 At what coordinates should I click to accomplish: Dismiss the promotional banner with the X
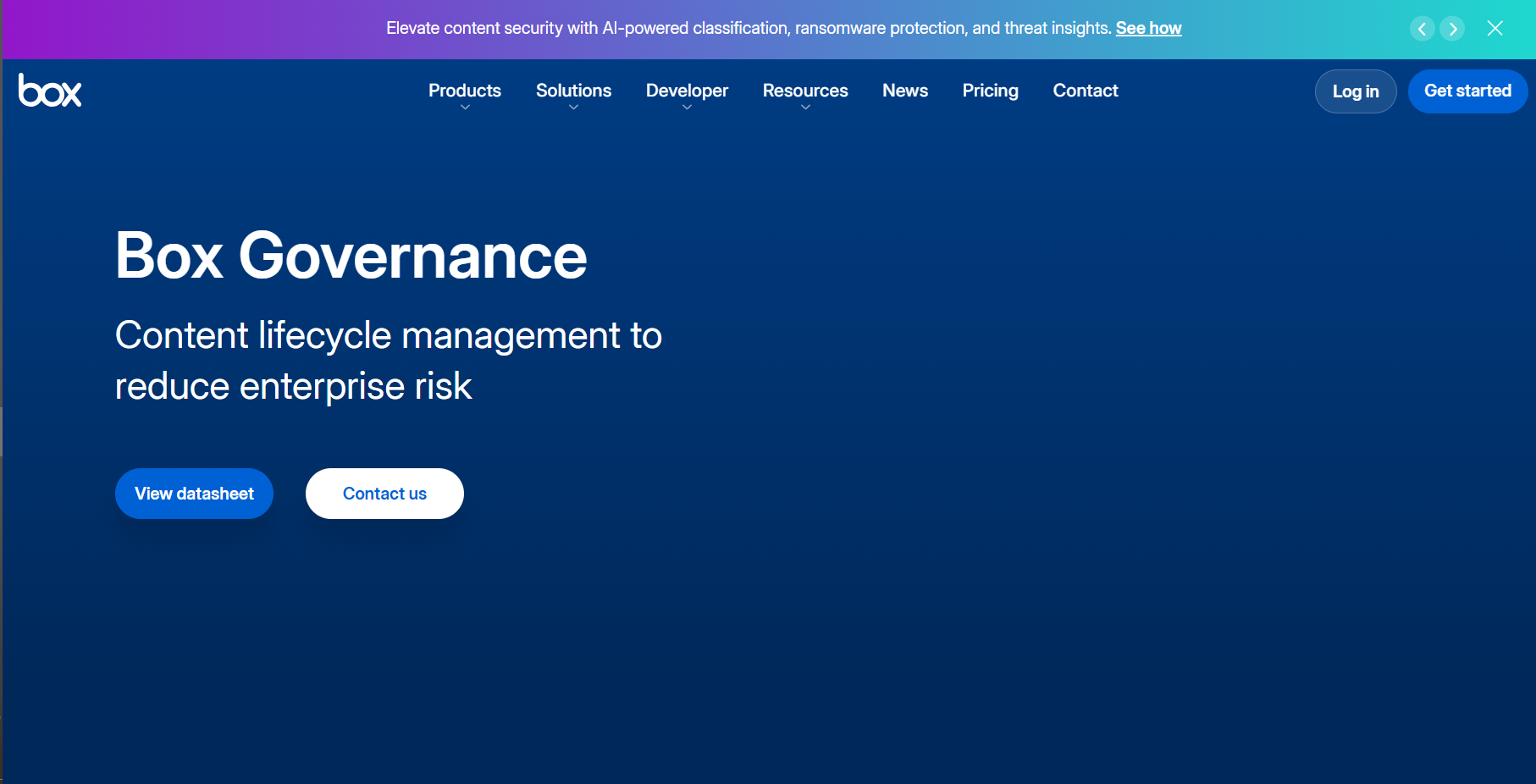1495,28
